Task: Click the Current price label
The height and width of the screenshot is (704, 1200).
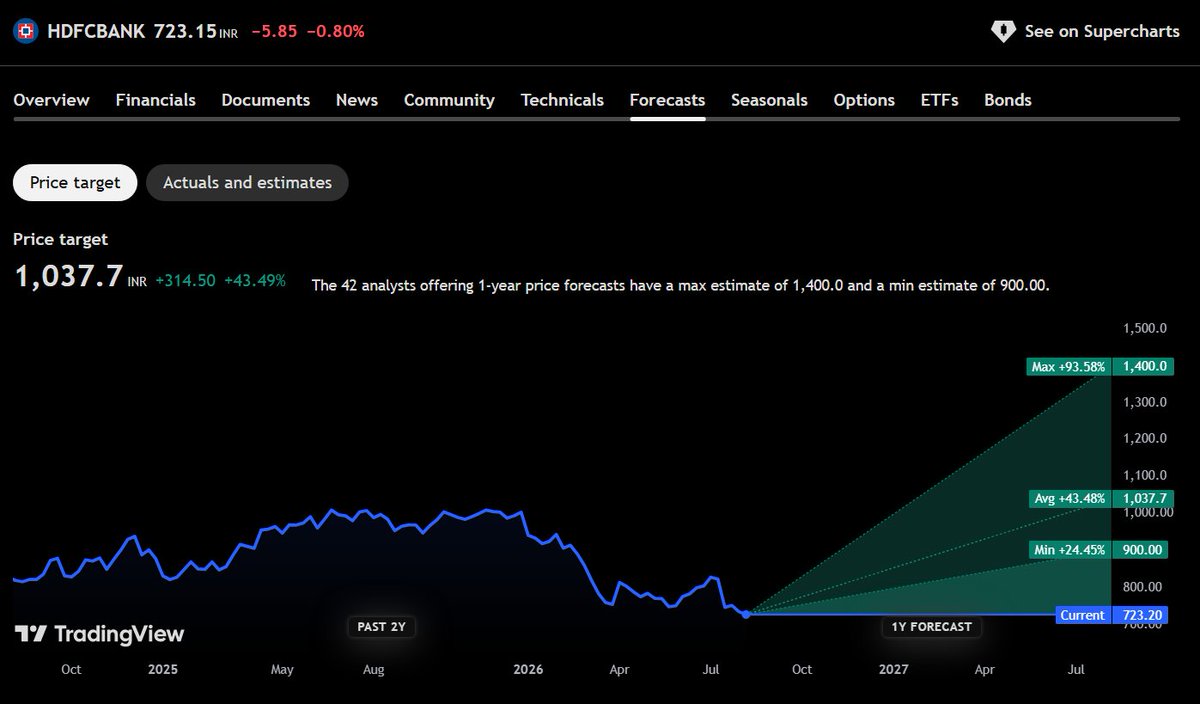Action: click(1083, 615)
